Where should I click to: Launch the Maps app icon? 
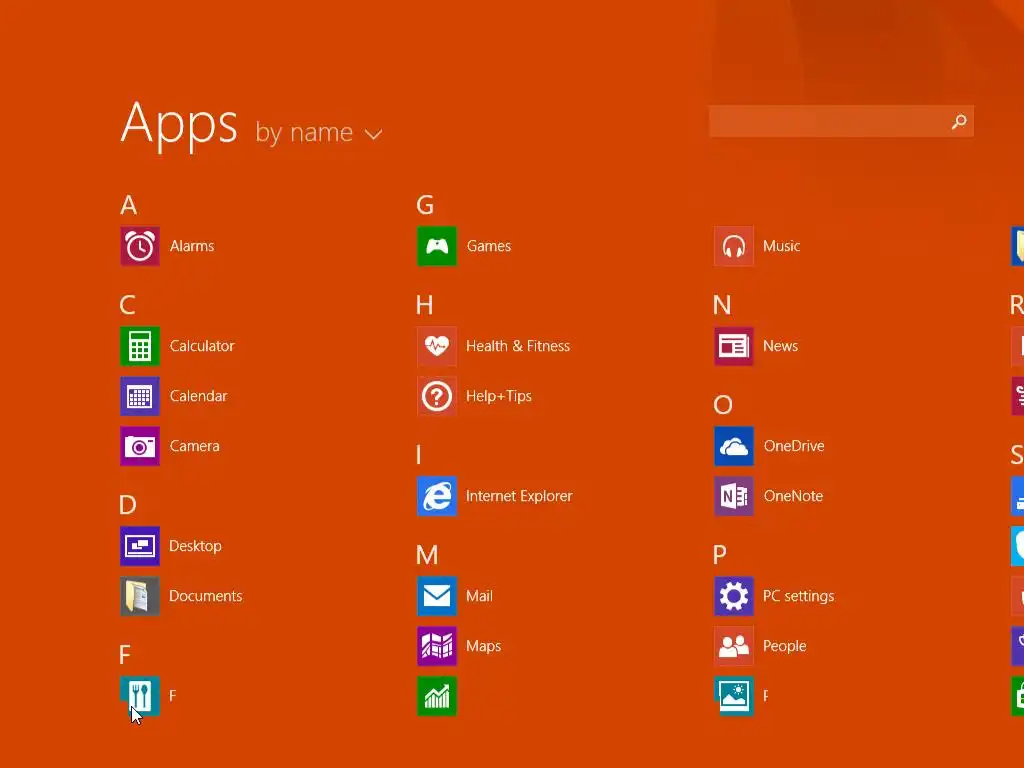coord(437,646)
